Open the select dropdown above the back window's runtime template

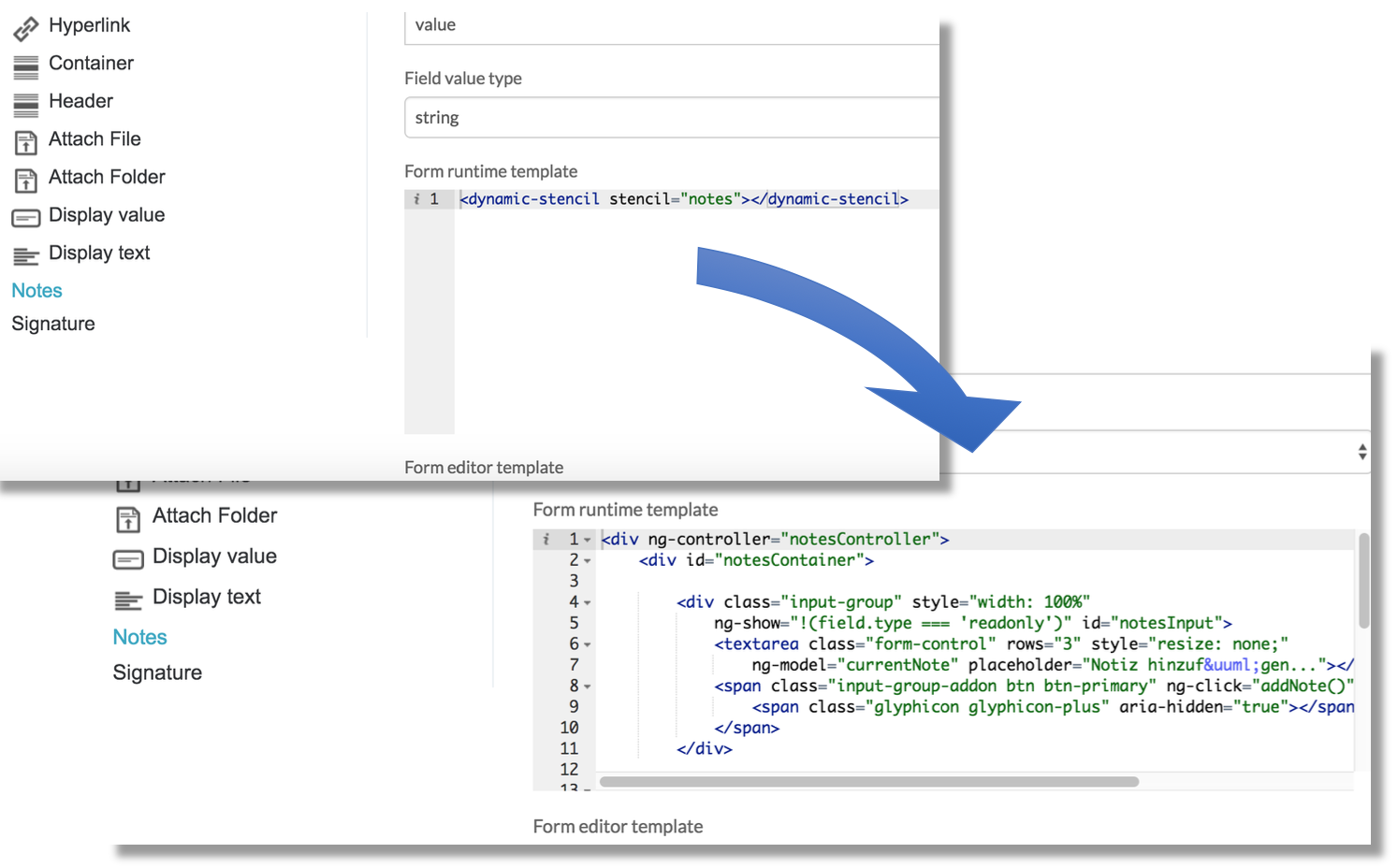click(1156, 452)
